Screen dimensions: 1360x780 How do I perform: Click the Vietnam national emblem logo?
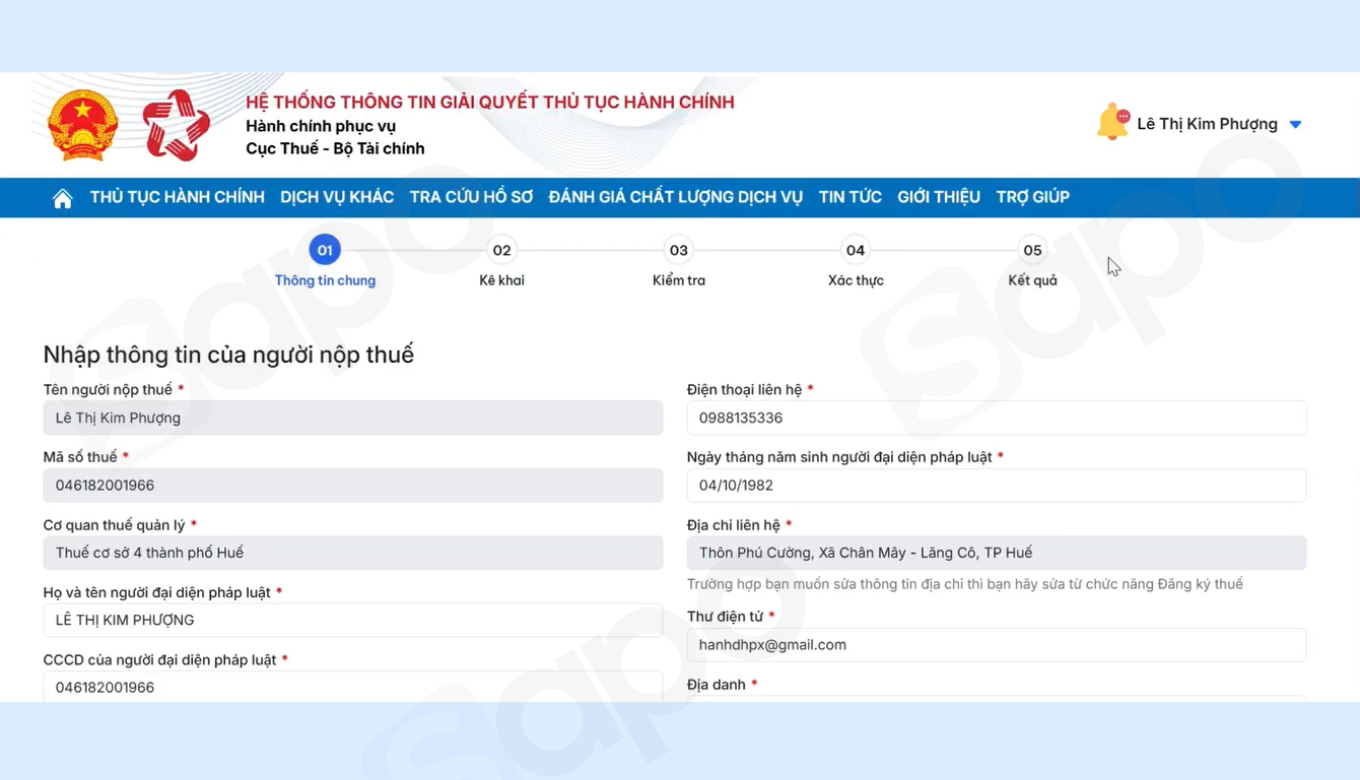83,125
